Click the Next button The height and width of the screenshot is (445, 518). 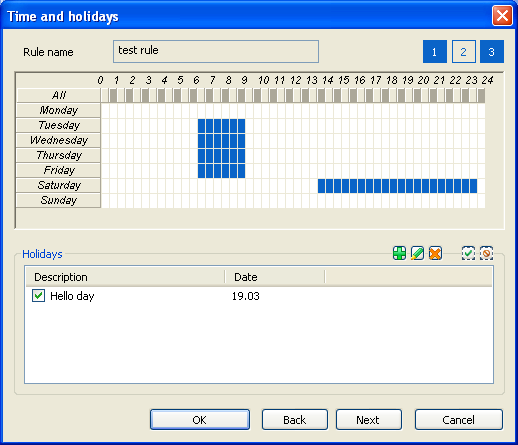point(369,420)
